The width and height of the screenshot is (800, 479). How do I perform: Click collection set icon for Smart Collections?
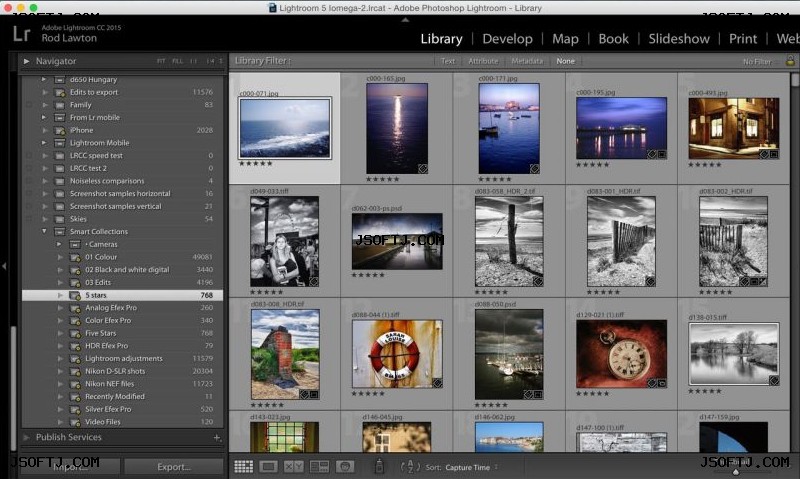click(x=60, y=232)
